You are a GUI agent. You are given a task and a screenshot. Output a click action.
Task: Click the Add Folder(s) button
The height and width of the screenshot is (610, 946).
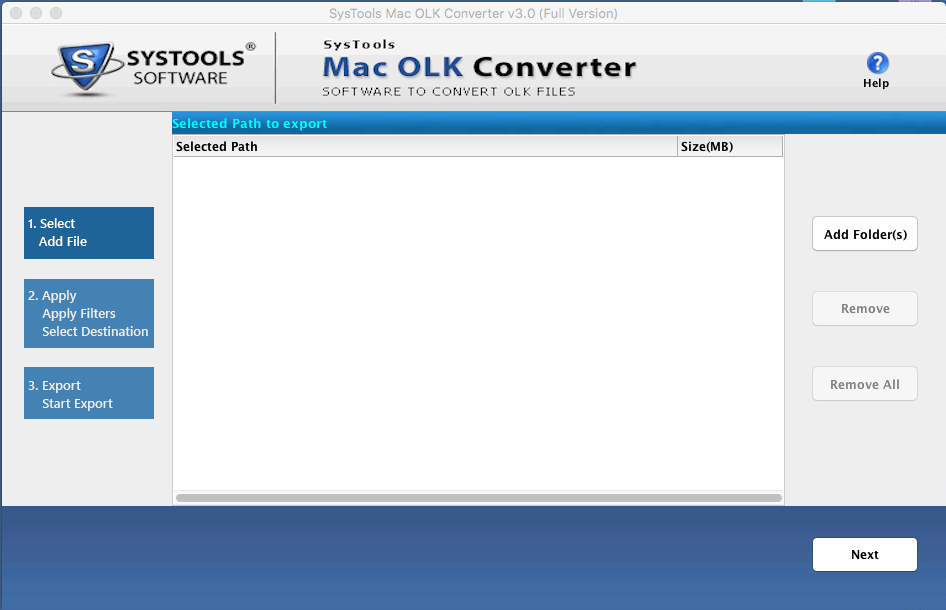(x=865, y=234)
